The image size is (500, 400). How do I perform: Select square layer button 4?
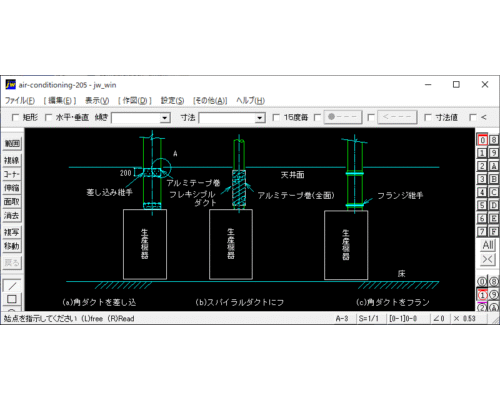click(x=482, y=192)
